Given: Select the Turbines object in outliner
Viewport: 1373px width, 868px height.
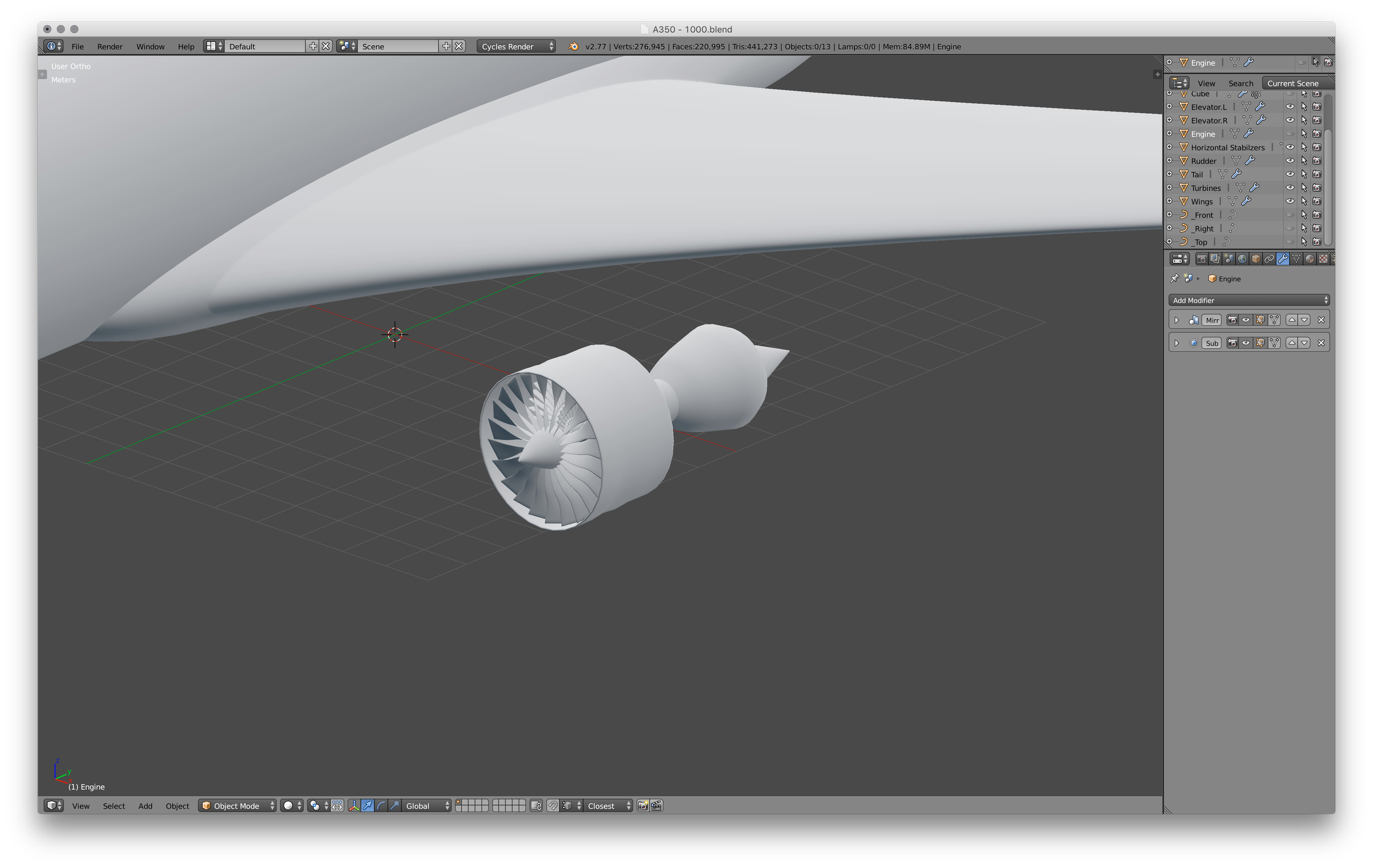Looking at the screenshot, I should pyautogui.click(x=1206, y=188).
